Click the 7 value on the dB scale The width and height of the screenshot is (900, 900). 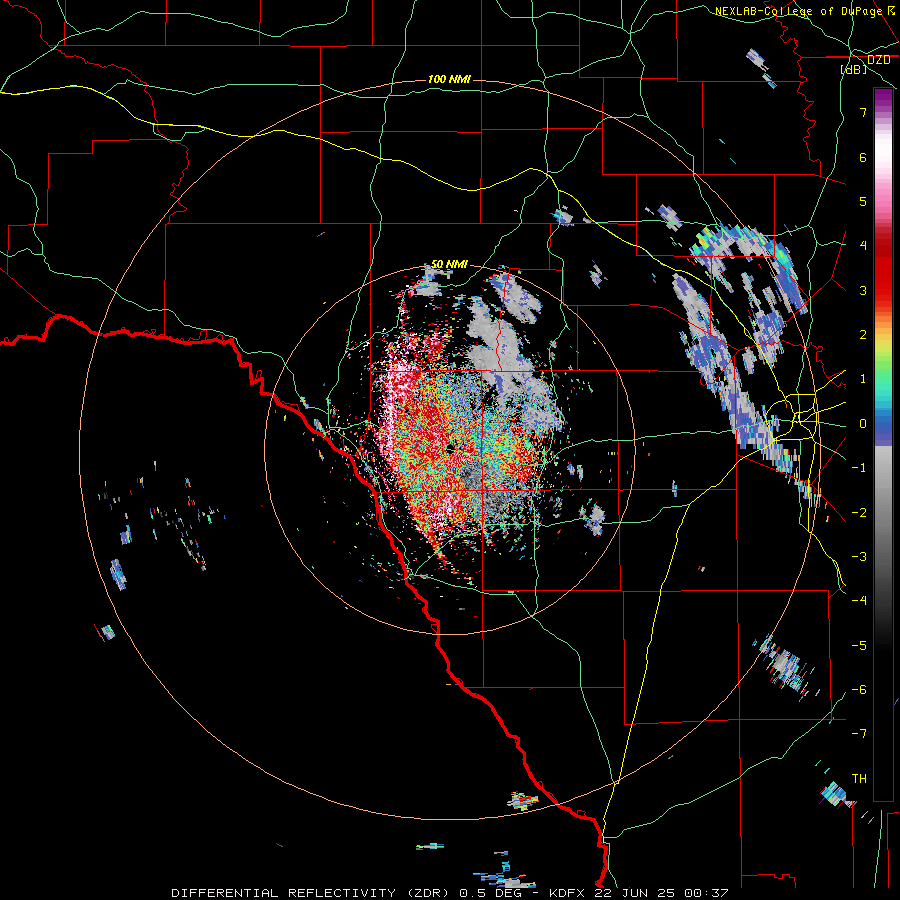[x=863, y=112]
